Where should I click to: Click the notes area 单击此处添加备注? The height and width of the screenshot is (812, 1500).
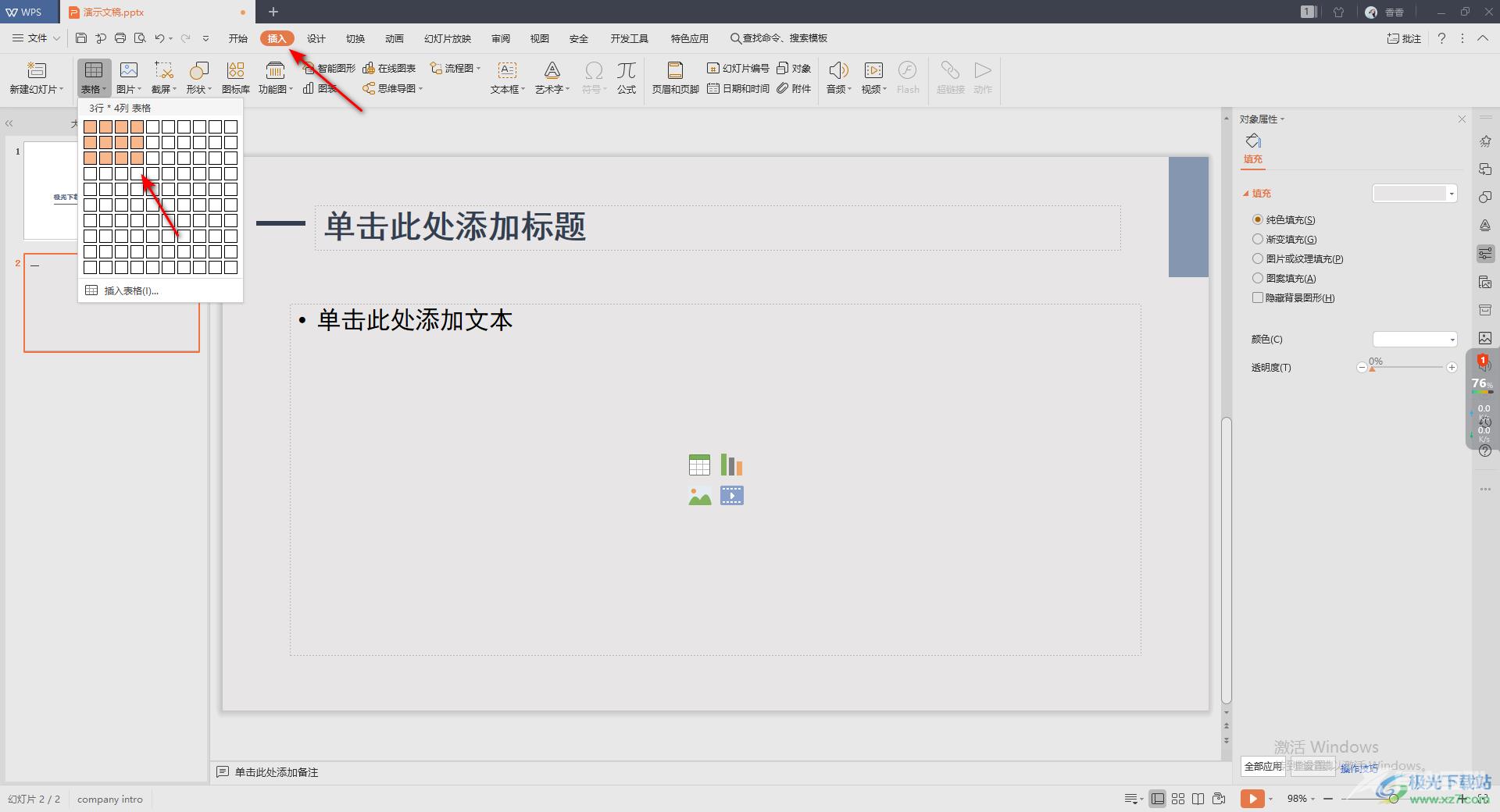277,772
